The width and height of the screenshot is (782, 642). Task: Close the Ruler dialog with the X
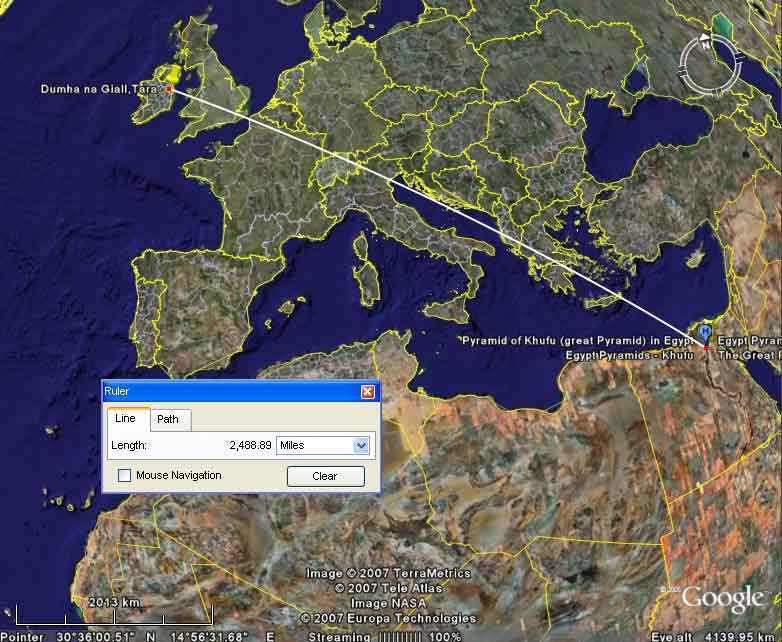367,392
